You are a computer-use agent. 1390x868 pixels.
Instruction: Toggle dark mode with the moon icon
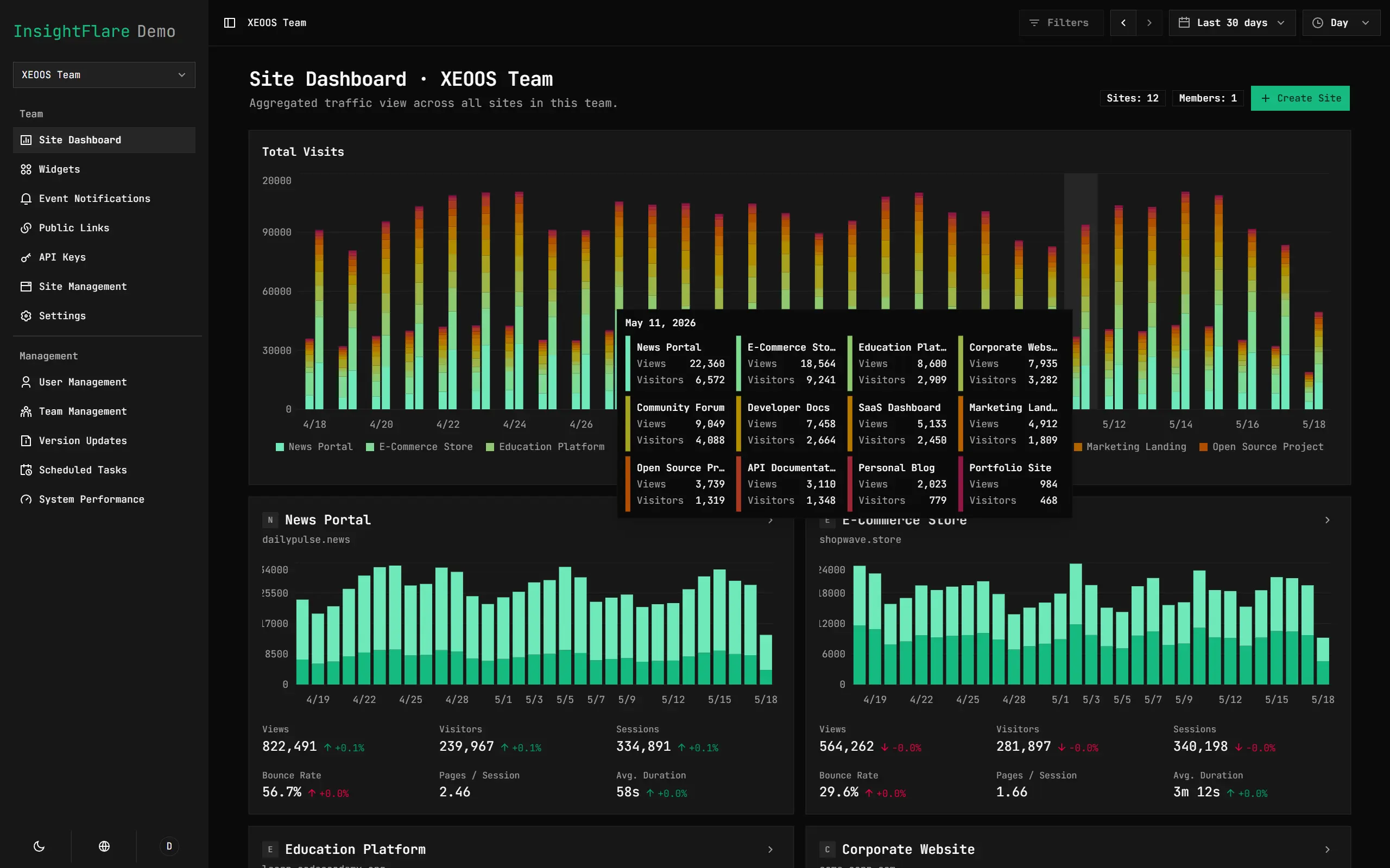(x=39, y=846)
